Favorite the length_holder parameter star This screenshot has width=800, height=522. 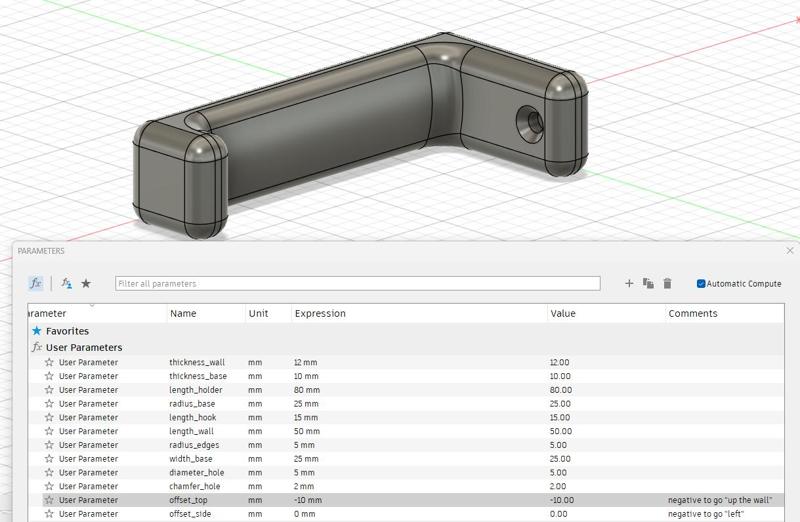[x=49, y=390]
